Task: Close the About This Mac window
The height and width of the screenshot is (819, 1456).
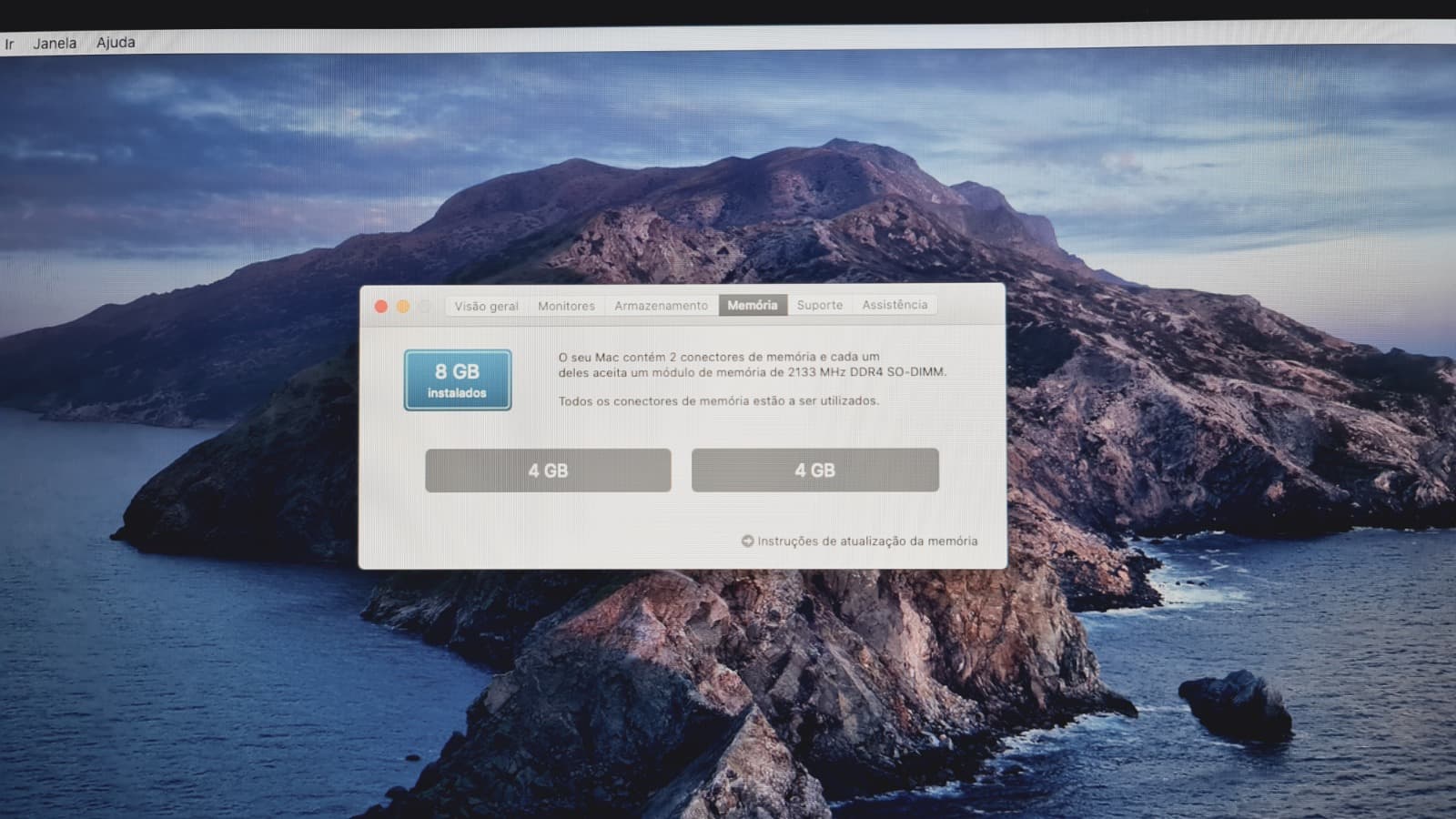Action: pyautogui.click(x=381, y=307)
